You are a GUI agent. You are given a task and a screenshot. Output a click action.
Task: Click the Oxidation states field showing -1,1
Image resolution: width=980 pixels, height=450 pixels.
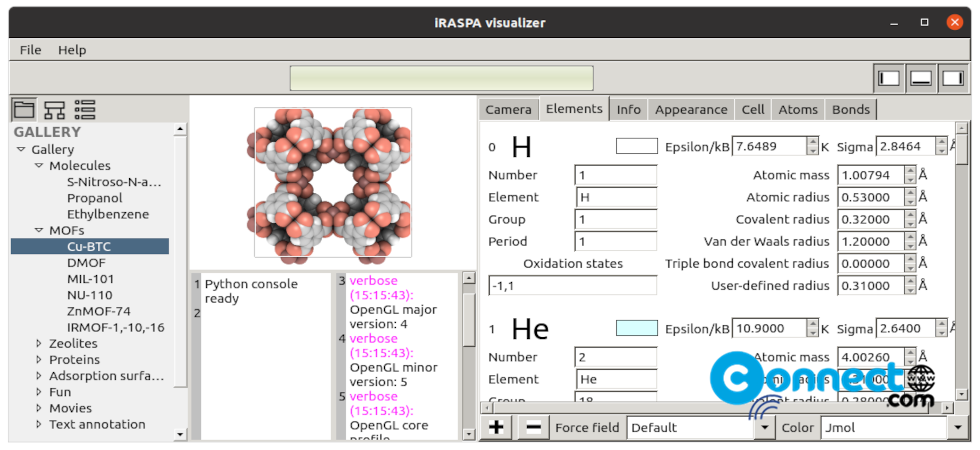point(573,286)
